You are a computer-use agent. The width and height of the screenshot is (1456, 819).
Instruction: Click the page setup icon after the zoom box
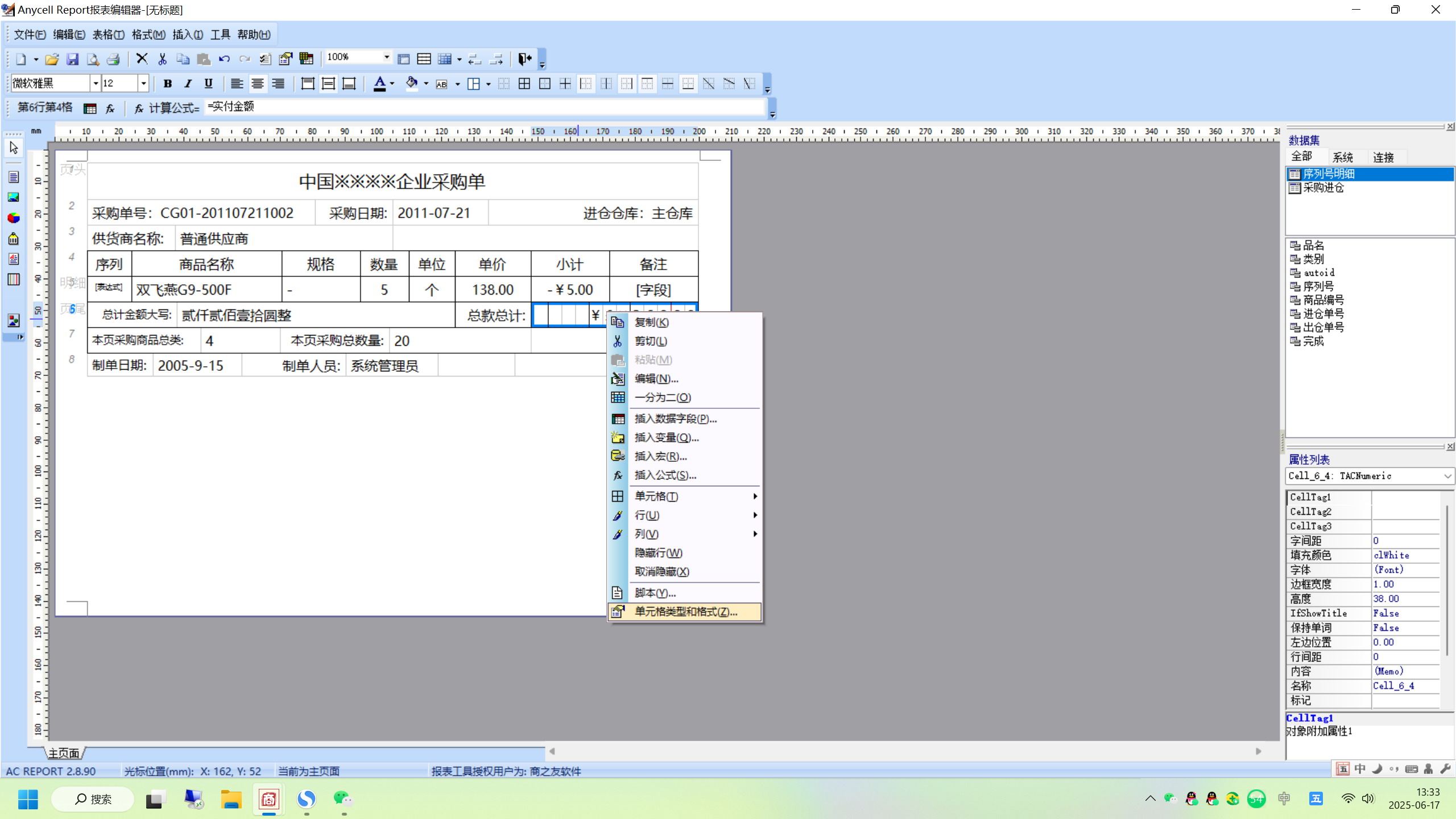point(404,59)
